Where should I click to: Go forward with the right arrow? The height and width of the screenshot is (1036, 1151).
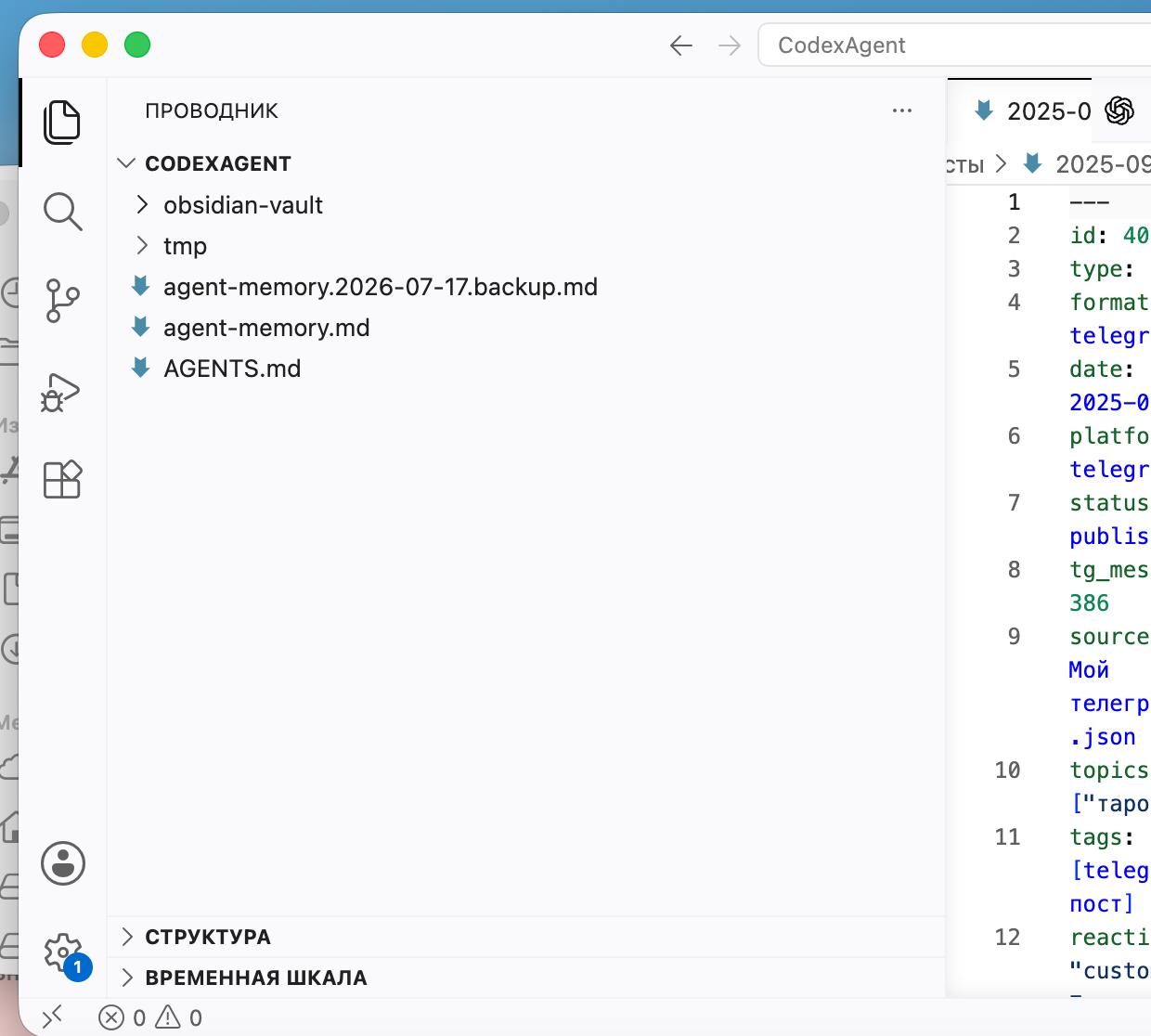(731, 45)
